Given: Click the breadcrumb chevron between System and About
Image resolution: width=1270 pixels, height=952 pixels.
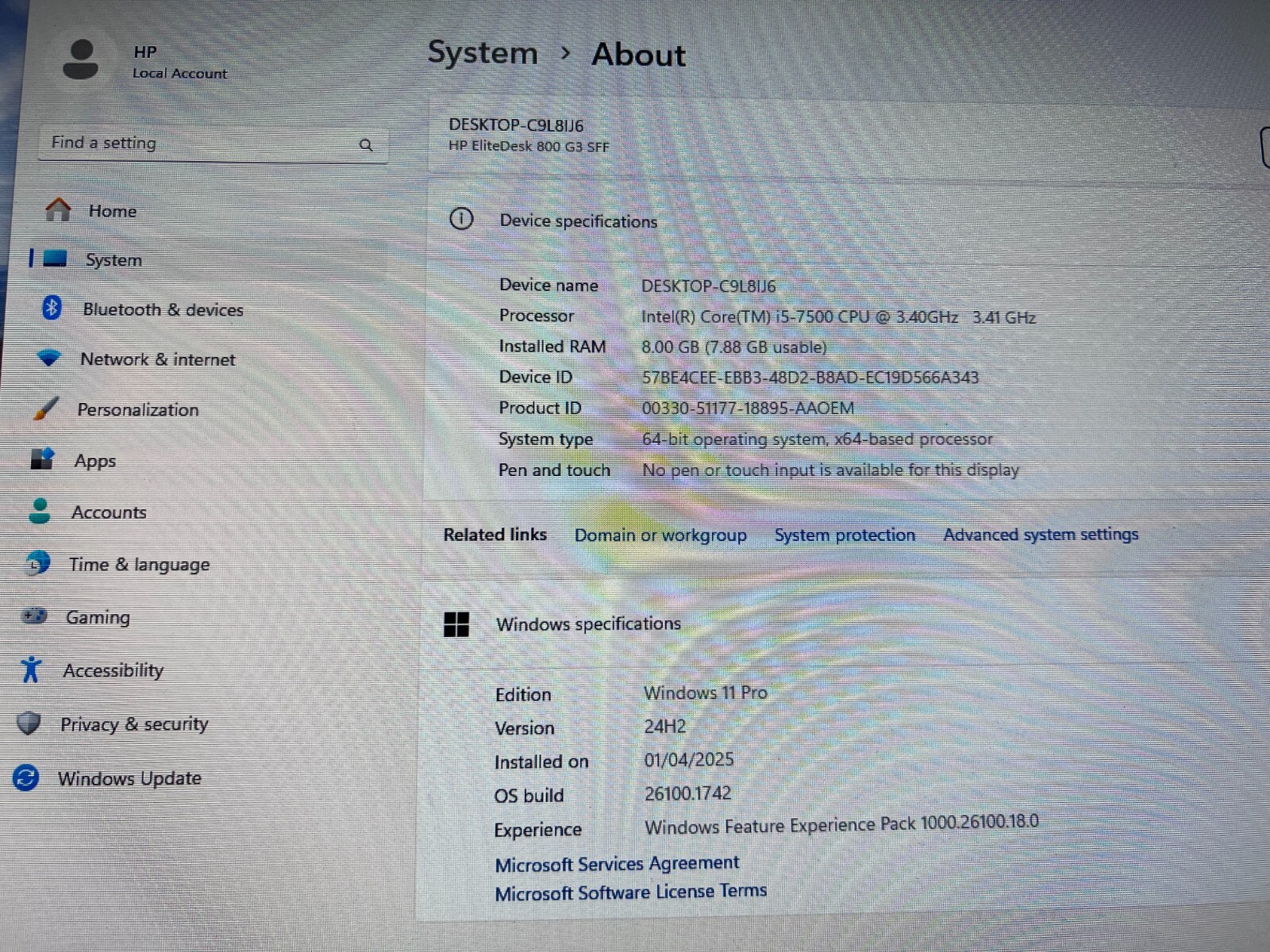Looking at the screenshot, I should [565, 52].
